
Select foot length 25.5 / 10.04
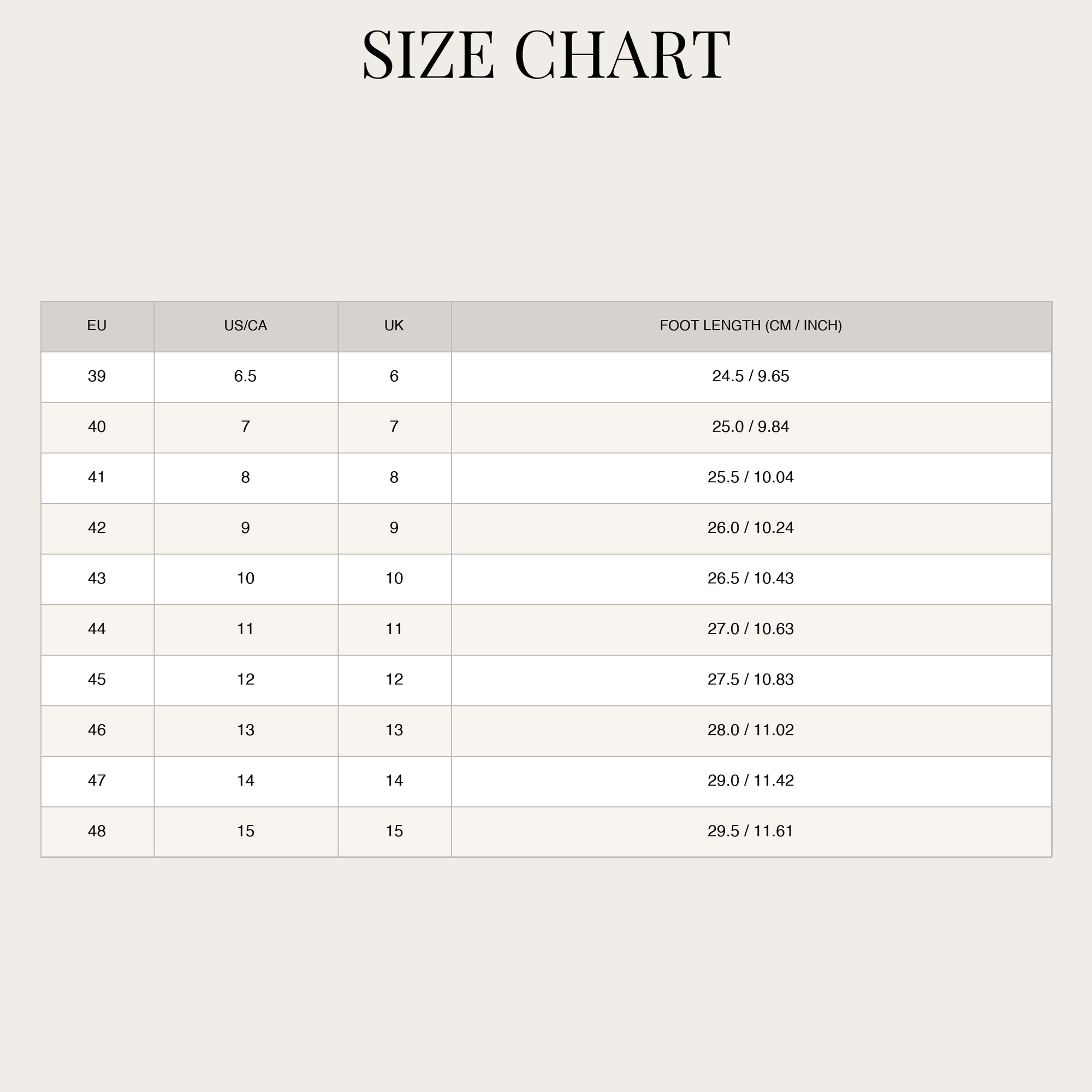pyautogui.click(x=751, y=478)
